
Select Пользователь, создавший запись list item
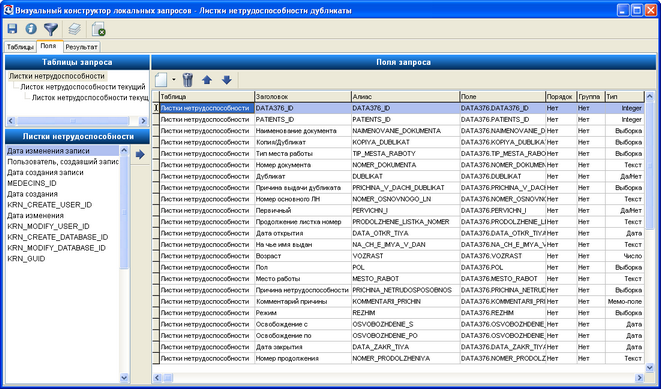(63, 161)
